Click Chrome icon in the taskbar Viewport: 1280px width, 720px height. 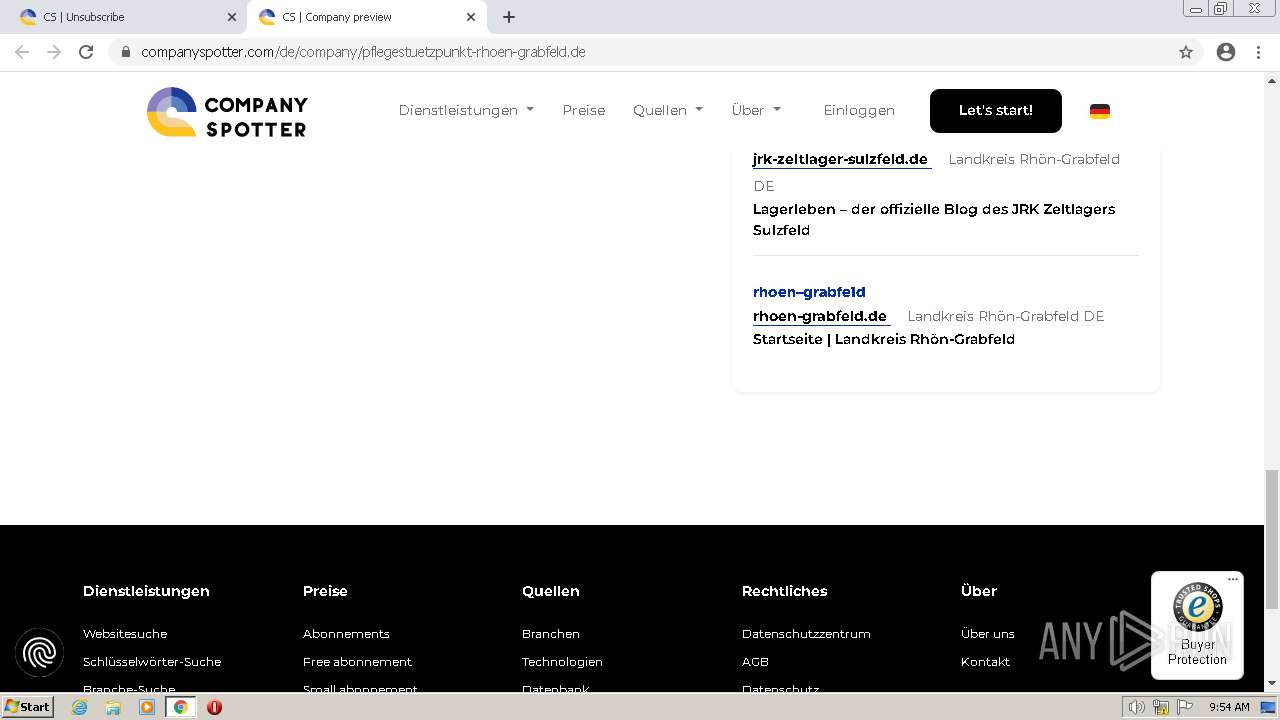click(x=181, y=707)
